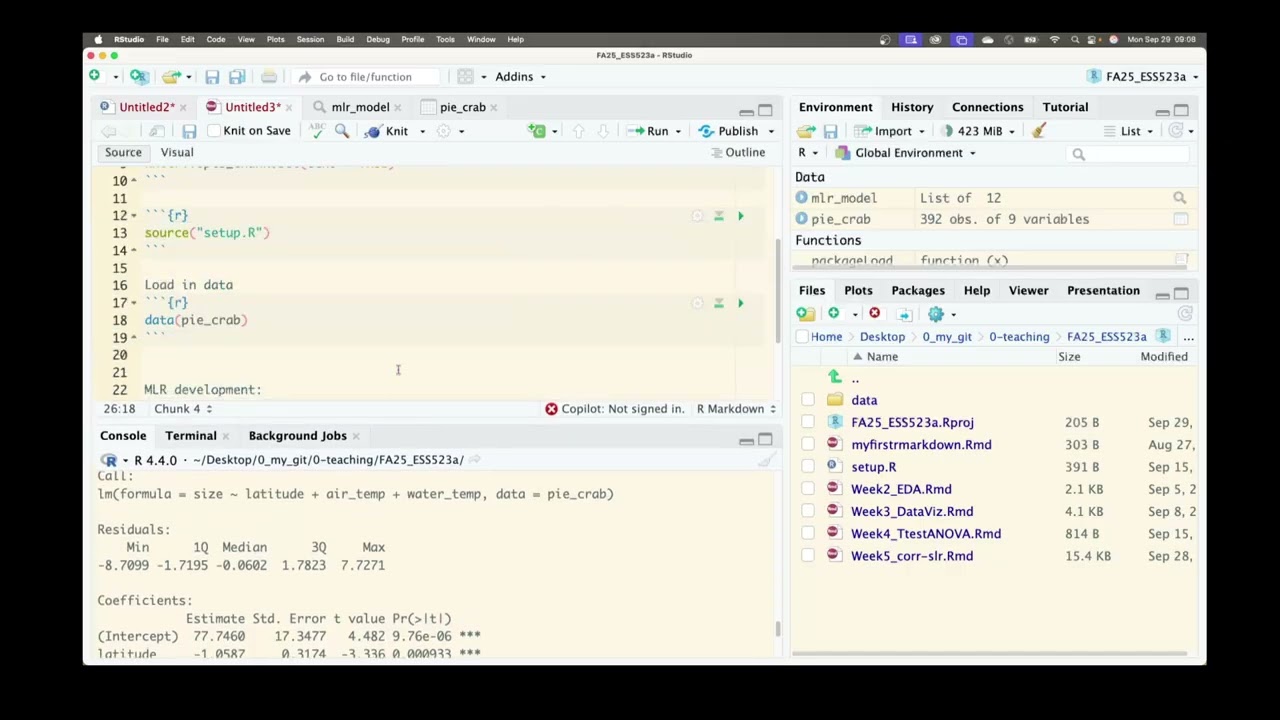Open the Session menu
Image resolution: width=1280 pixels, height=720 pixels.
click(x=310, y=39)
